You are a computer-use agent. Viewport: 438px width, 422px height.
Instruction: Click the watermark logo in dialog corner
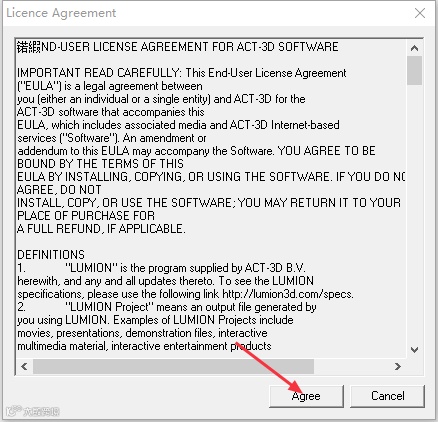coord(32,411)
